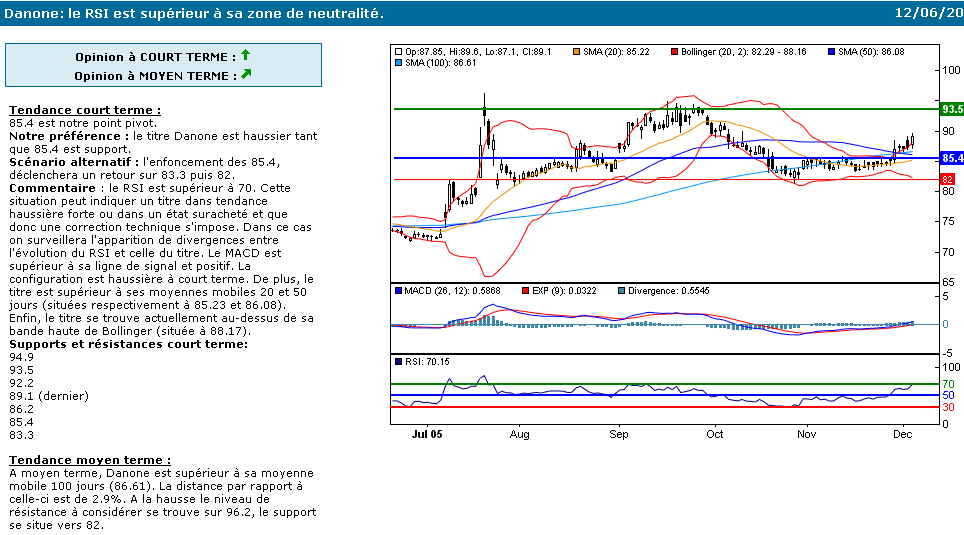Click 'EXP (9): 0.0322' legend text
The width and height of the screenshot is (964, 535).
click(x=564, y=291)
